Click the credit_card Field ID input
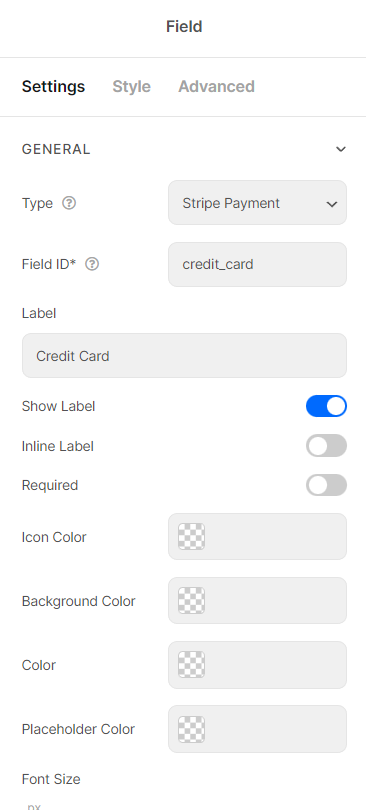The width and height of the screenshot is (366, 810). (257, 264)
